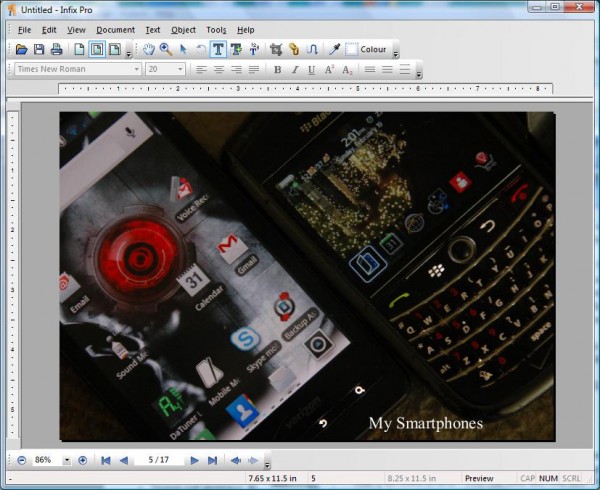Zoom out with the minus button
Image resolution: width=600 pixels, height=490 pixels.
coord(21,460)
